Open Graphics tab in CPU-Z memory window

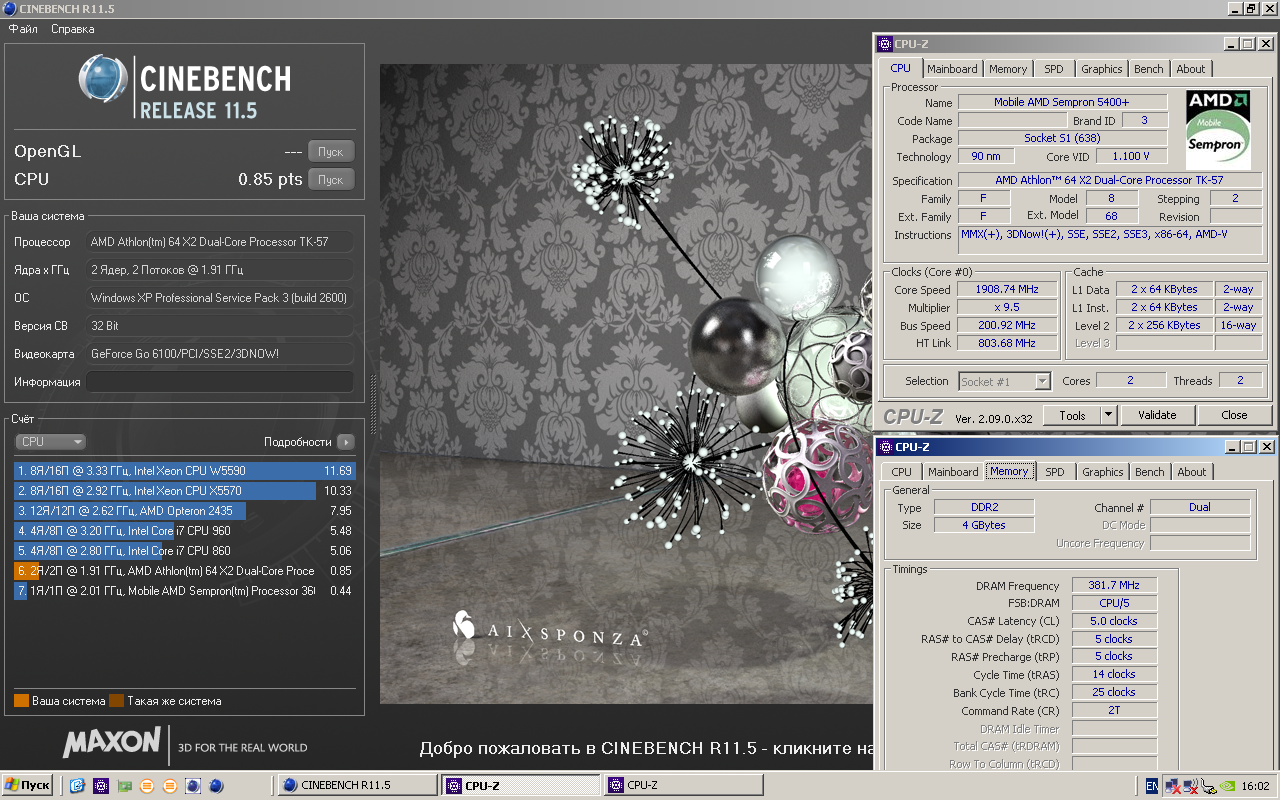point(1102,472)
